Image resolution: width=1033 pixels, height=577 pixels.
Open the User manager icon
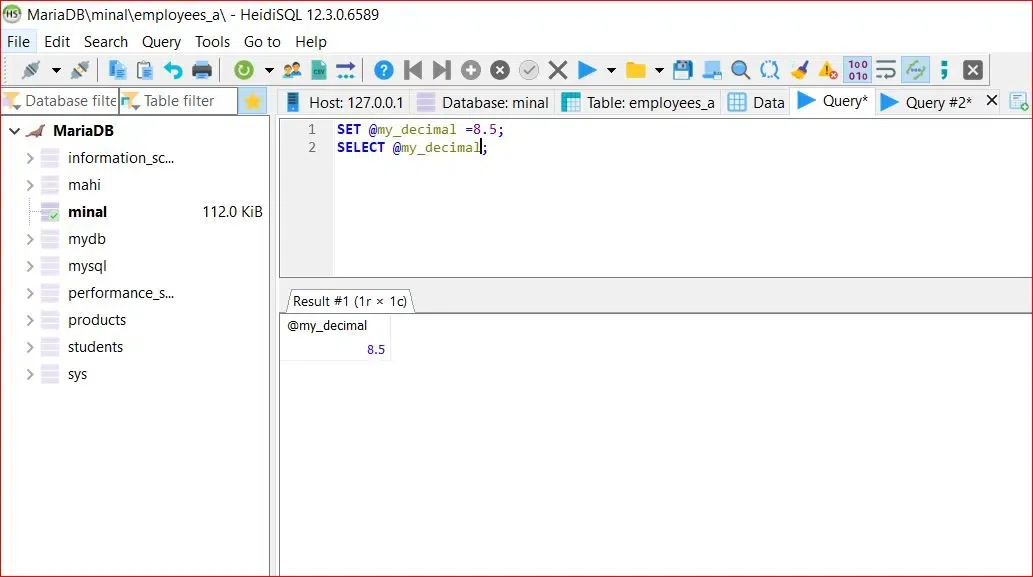pos(291,70)
